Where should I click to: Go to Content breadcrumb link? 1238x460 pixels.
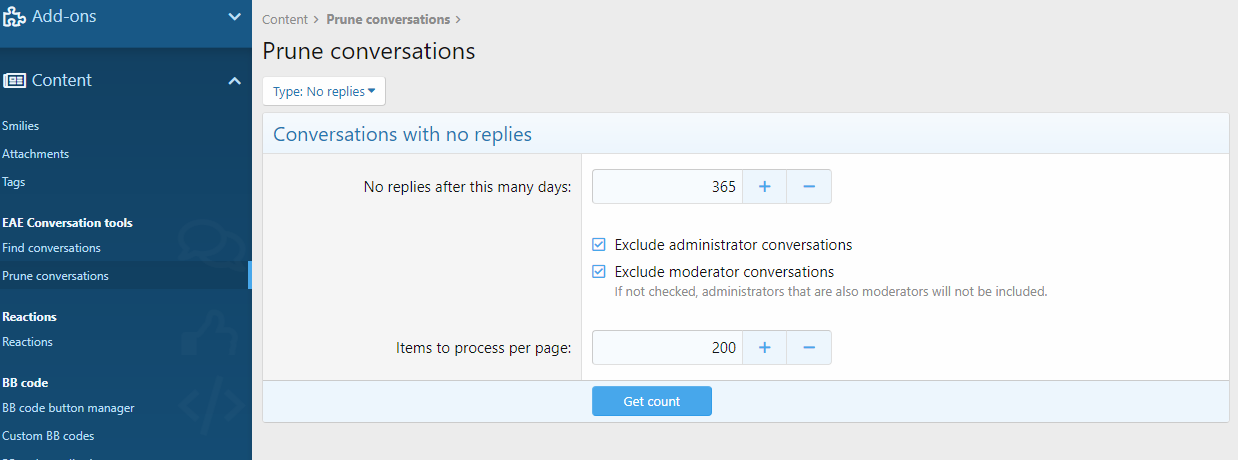point(284,20)
